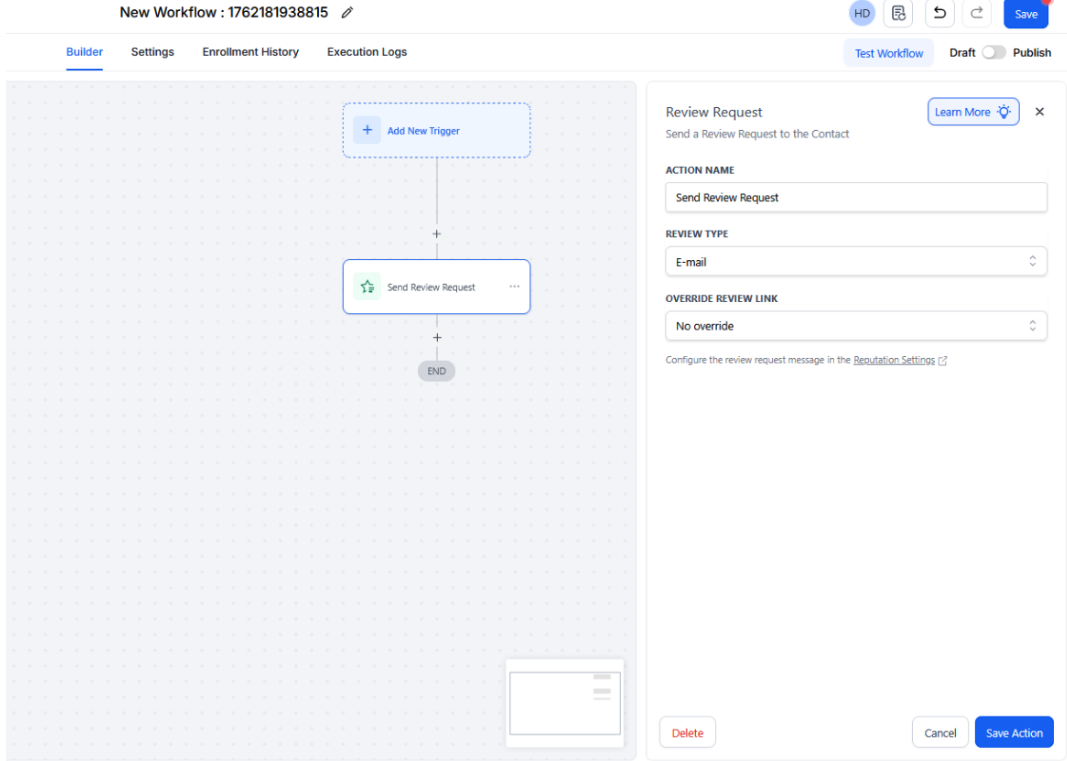Click the undo arrow icon
Viewport: 1067px width, 761px height.
tap(939, 13)
